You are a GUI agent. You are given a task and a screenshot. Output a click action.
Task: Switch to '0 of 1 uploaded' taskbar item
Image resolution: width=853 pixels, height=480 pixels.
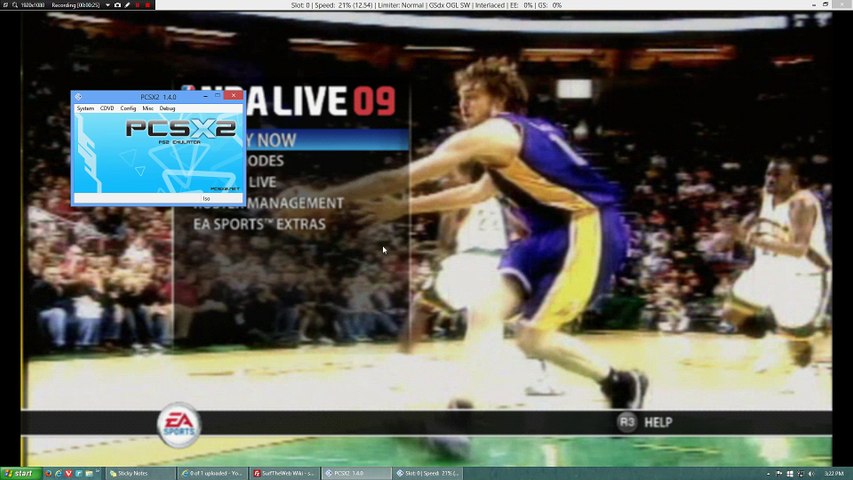click(213, 473)
